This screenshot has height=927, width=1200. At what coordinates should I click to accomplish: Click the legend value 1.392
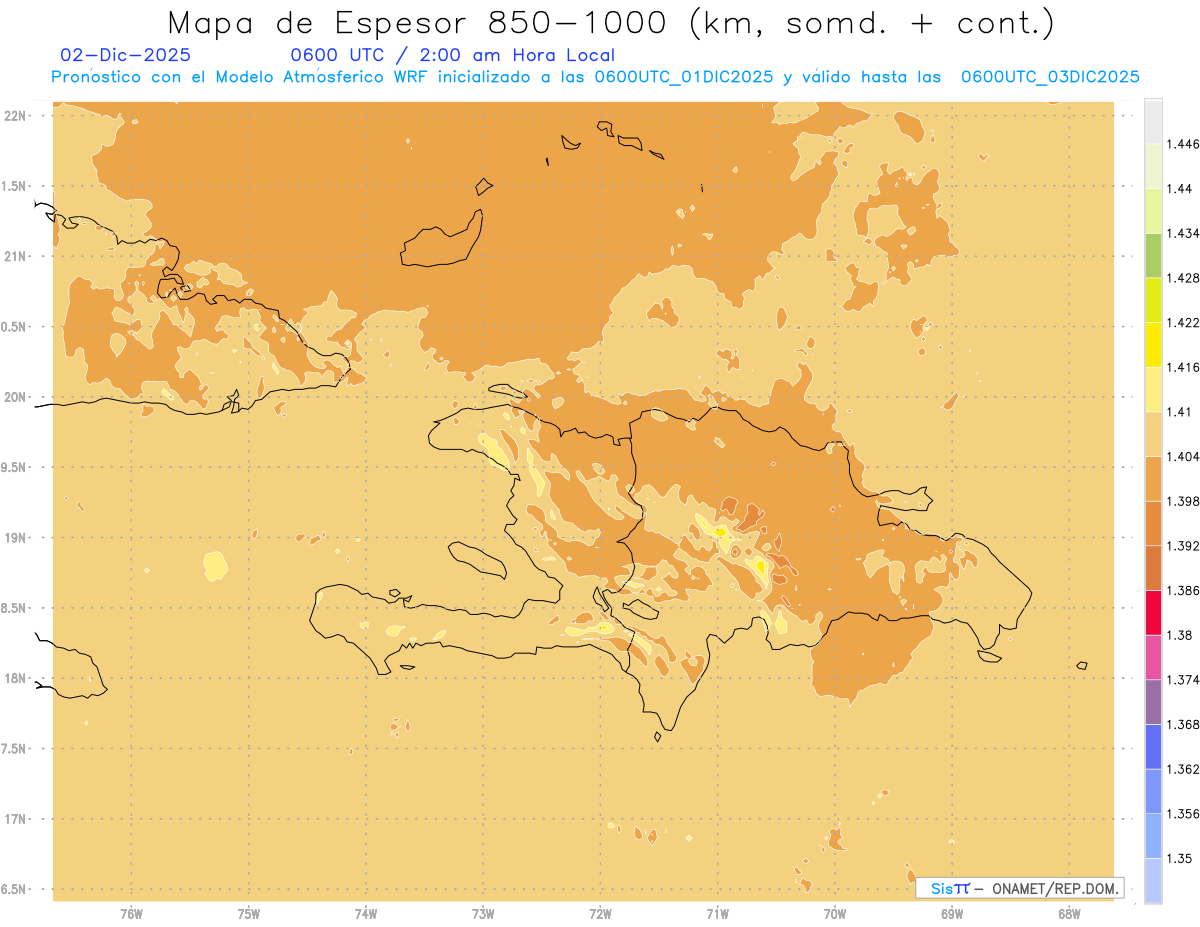pos(1182,546)
